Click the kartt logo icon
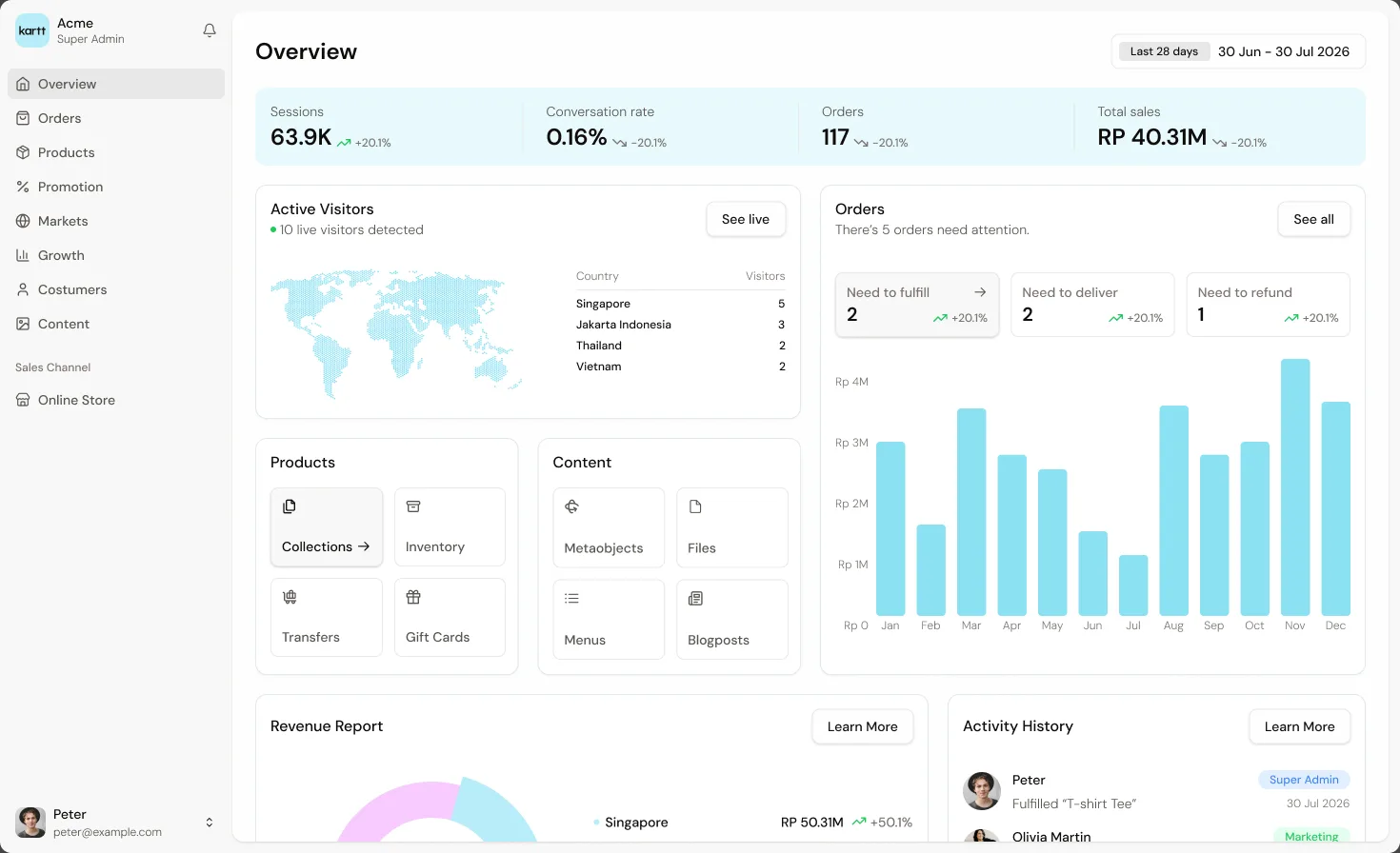 click(32, 30)
